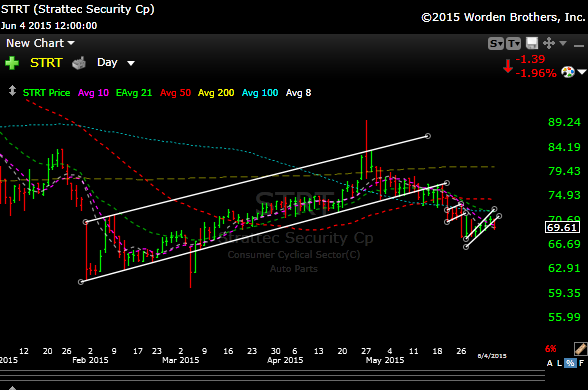Toggle the F scale option
The width and height of the screenshot is (588, 390).
581,363
